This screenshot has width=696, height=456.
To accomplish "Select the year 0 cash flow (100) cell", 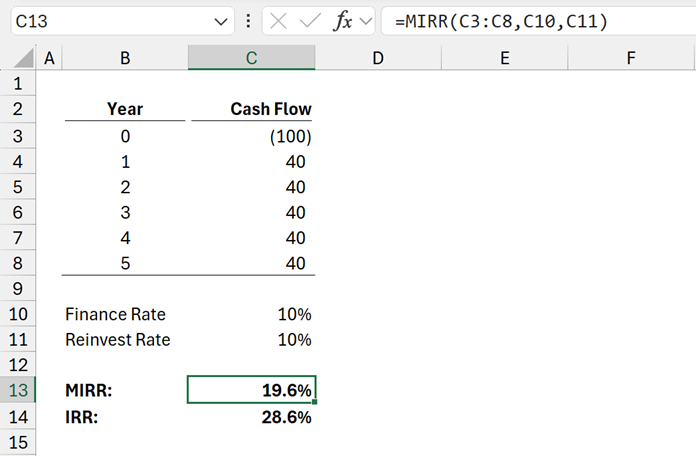I will click(251, 135).
